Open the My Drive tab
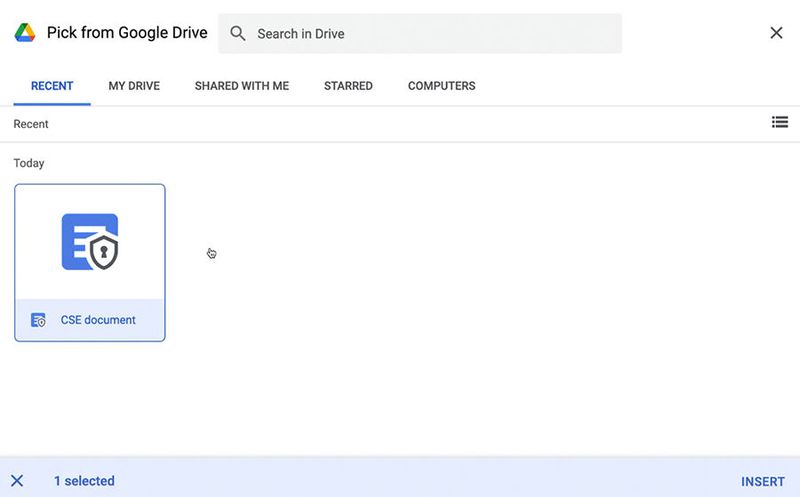The image size is (800, 497). point(134,86)
